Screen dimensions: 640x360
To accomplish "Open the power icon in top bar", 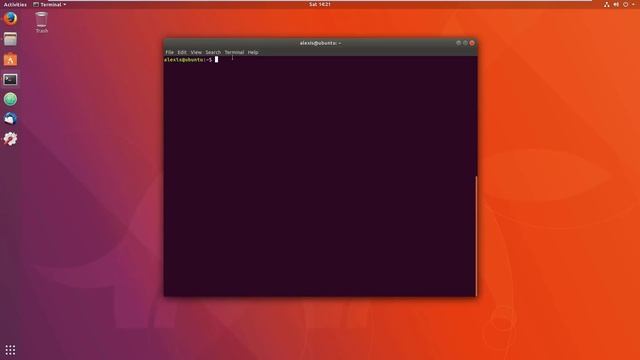I will point(625,4).
